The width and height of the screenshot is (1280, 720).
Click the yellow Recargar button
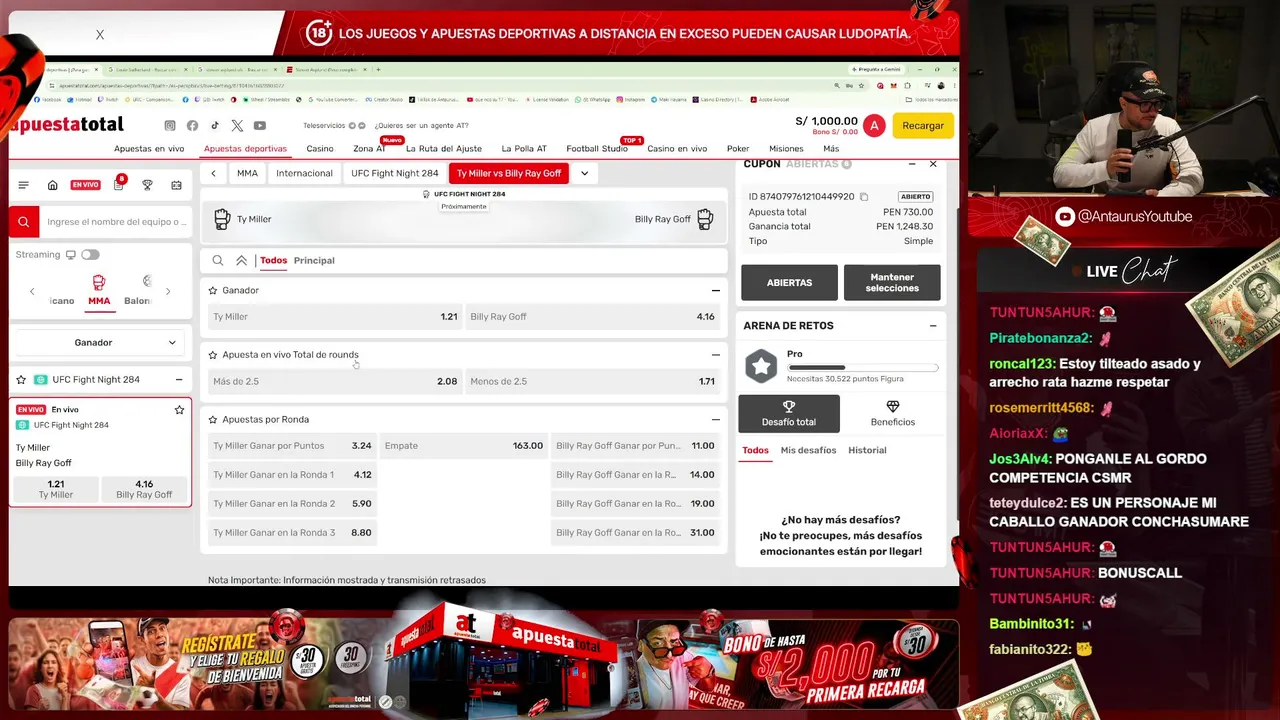923,126
